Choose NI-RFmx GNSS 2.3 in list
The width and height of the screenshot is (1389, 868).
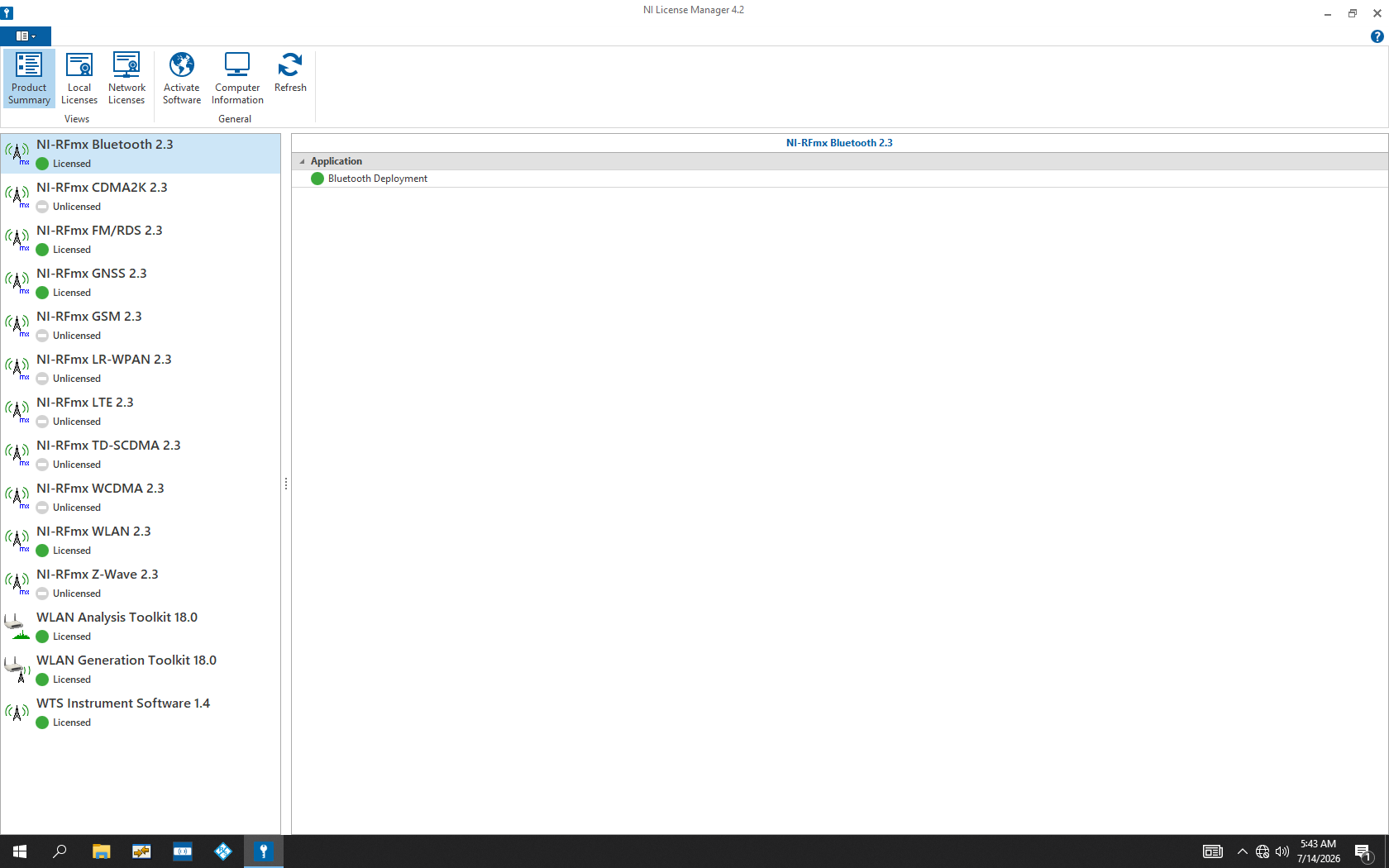point(141,282)
